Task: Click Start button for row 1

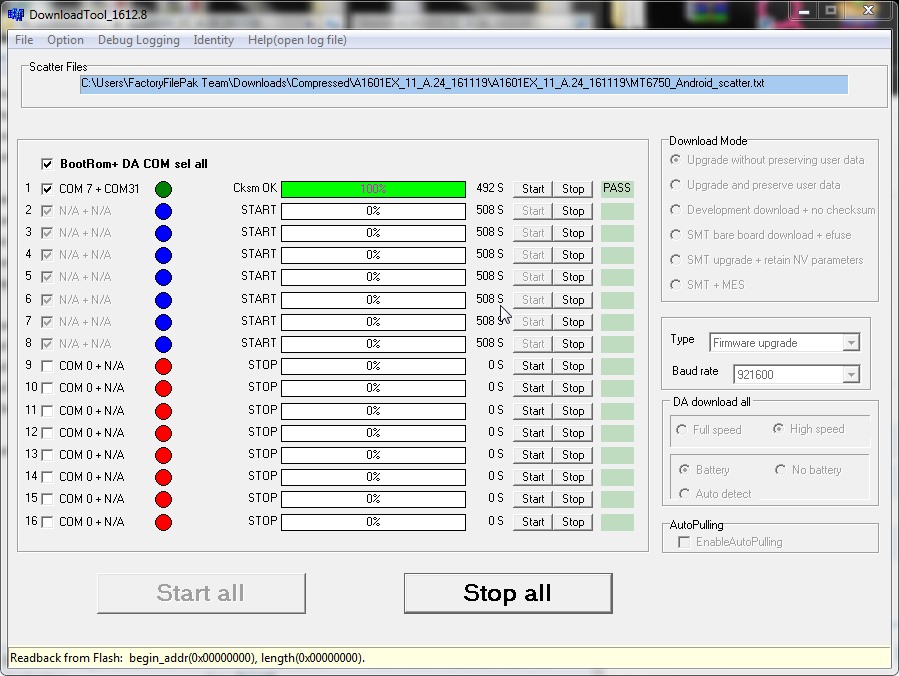Action: pyautogui.click(x=533, y=189)
